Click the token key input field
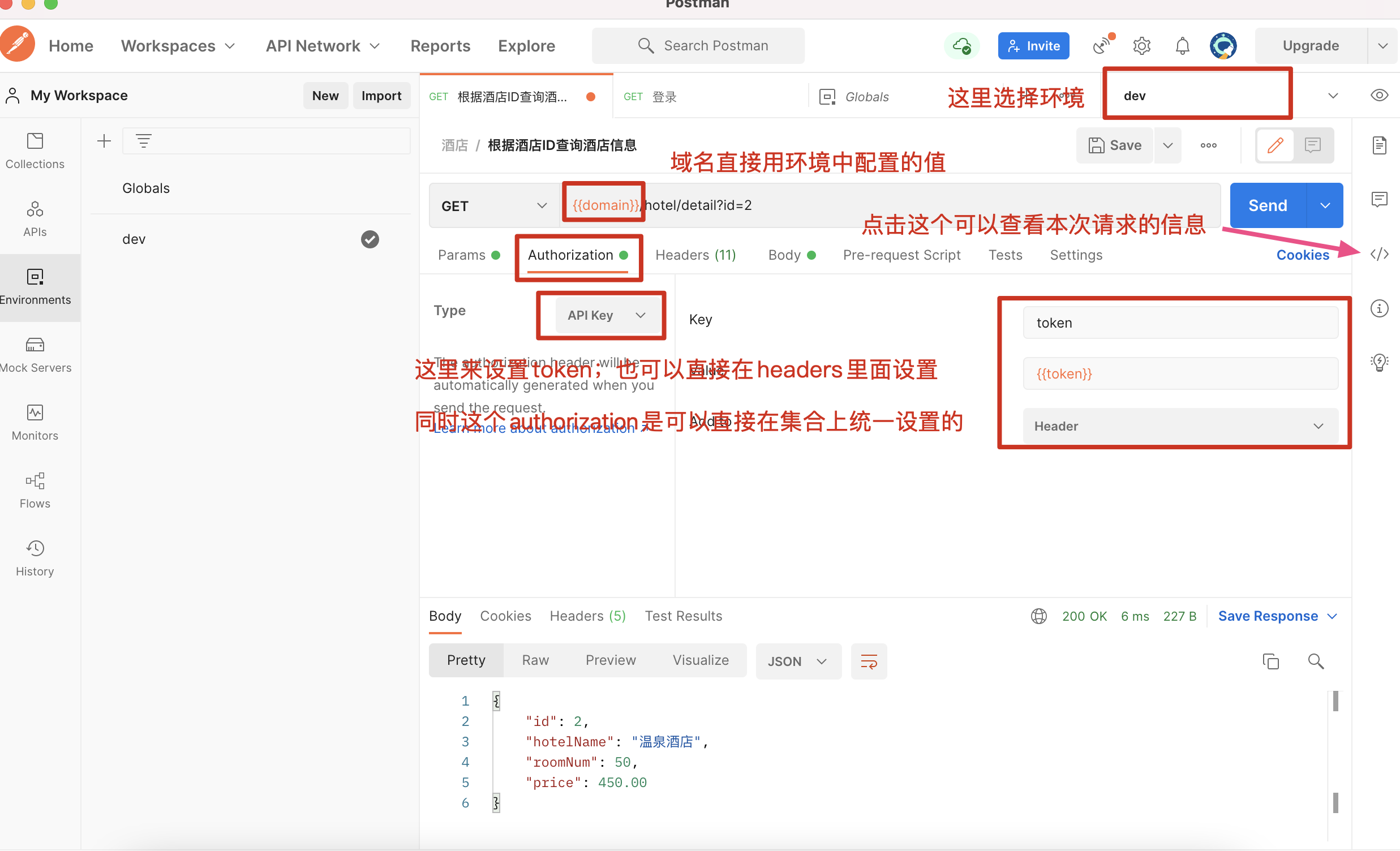Image resolution: width=1400 pixels, height=851 pixels. tap(1180, 323)
